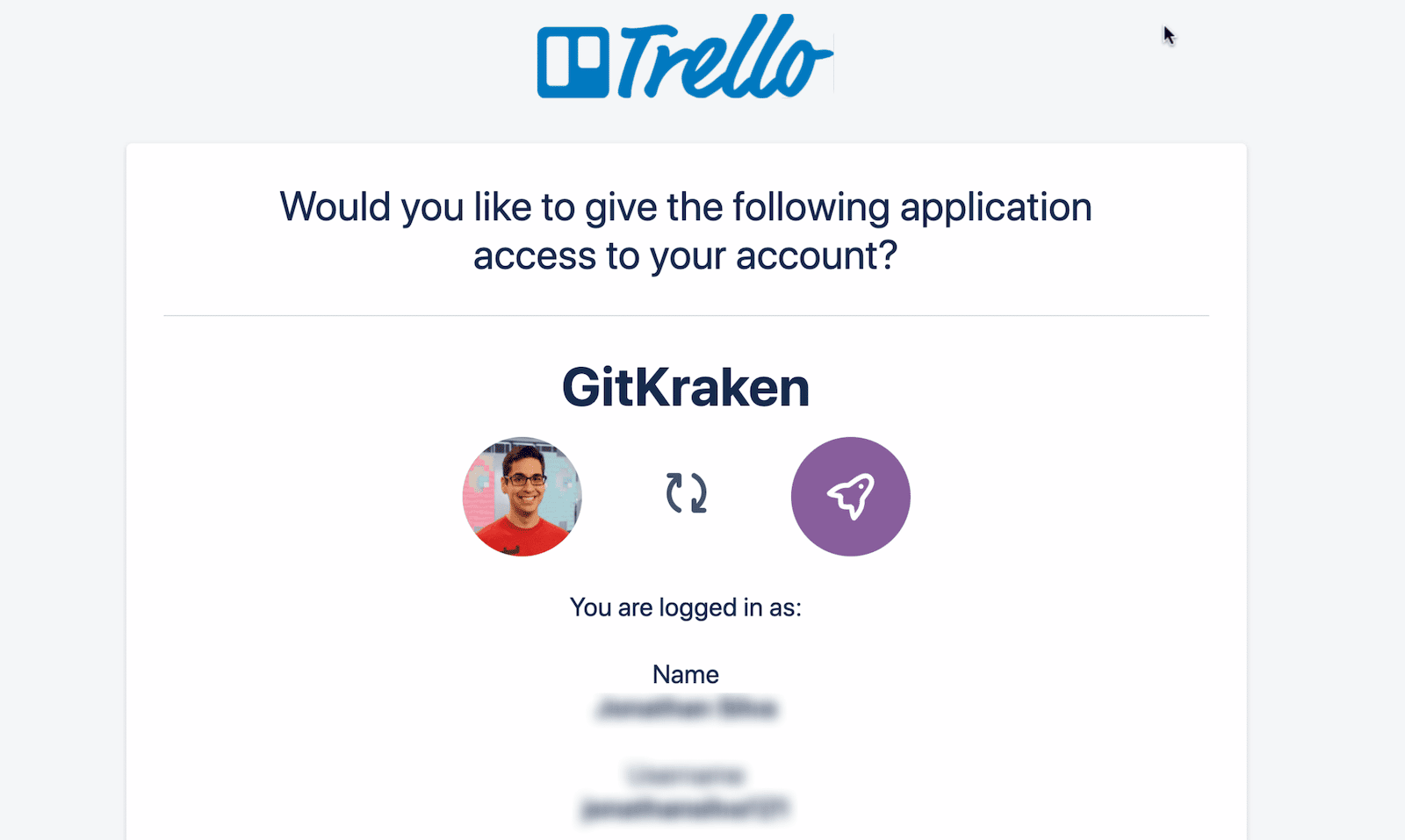
Task: Select the rocket inside the purple circle
Action: pyautogui.click(x=852, y=496)
